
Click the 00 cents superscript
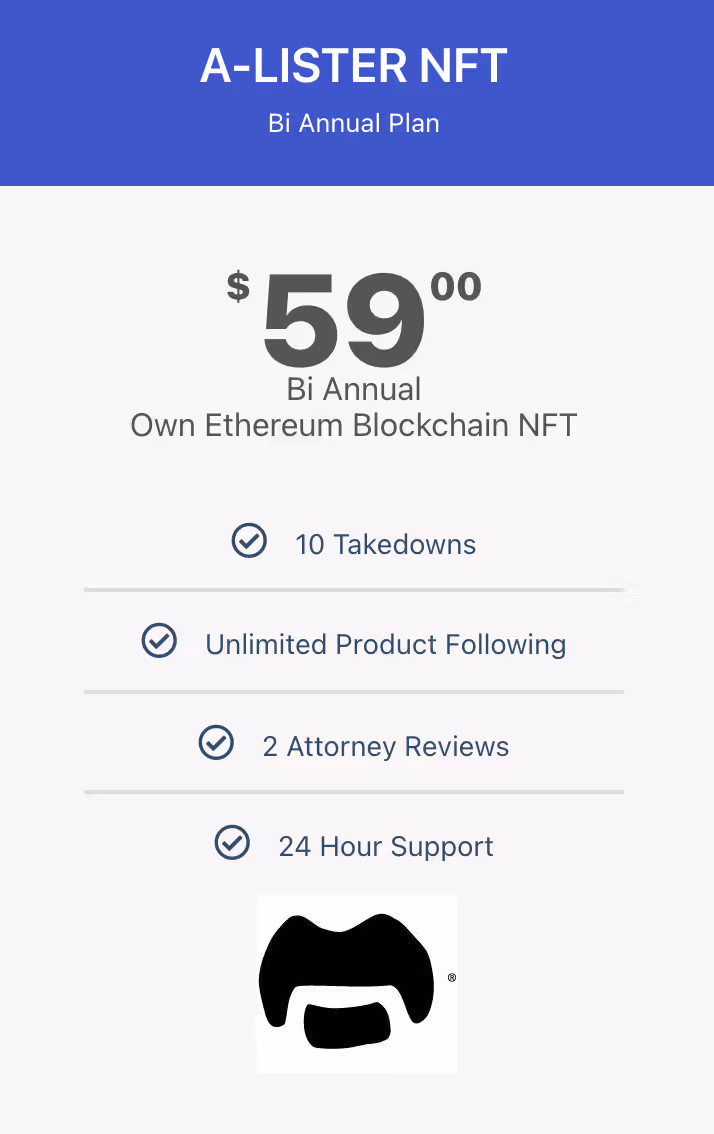coord(456,287)
